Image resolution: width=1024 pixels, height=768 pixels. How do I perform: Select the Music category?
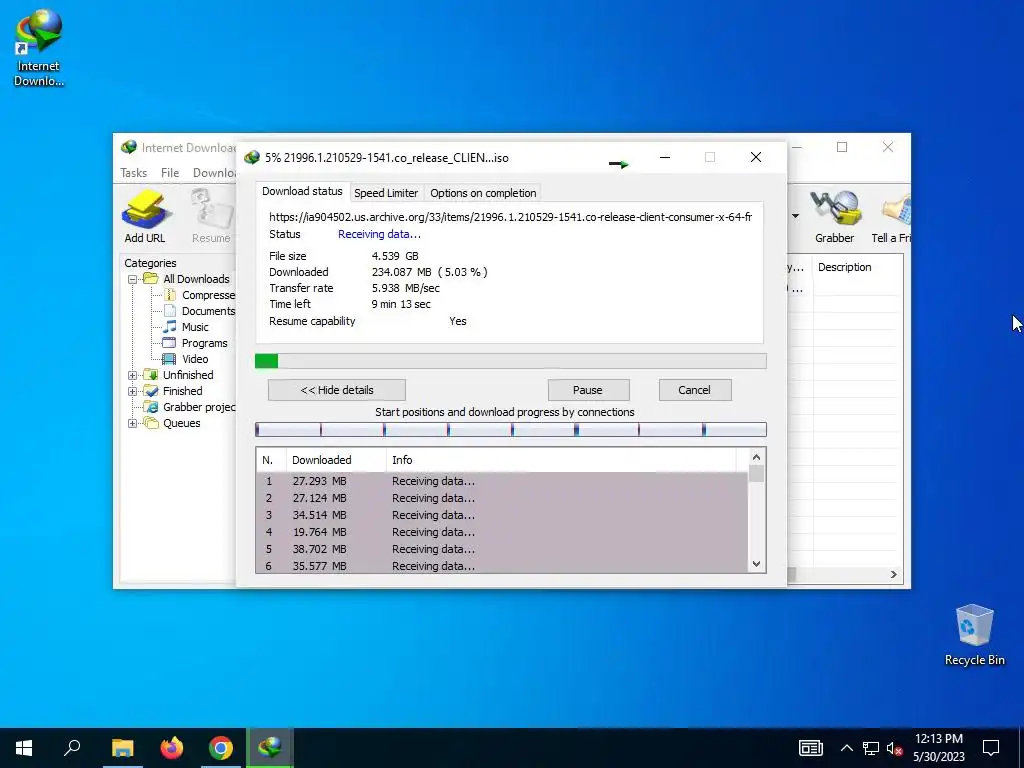coord(186,327)
